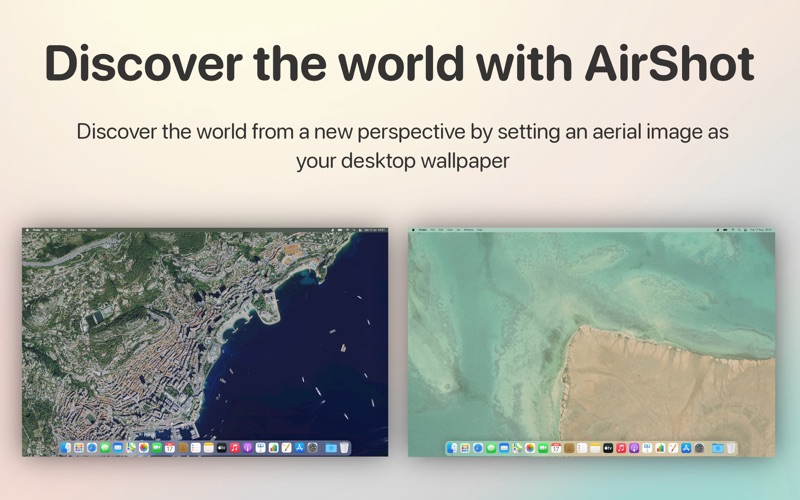This screenshot has height=500, width=800.
Task: Open Music in the city wallpaper desktop's dock
Action: point(235,447)
